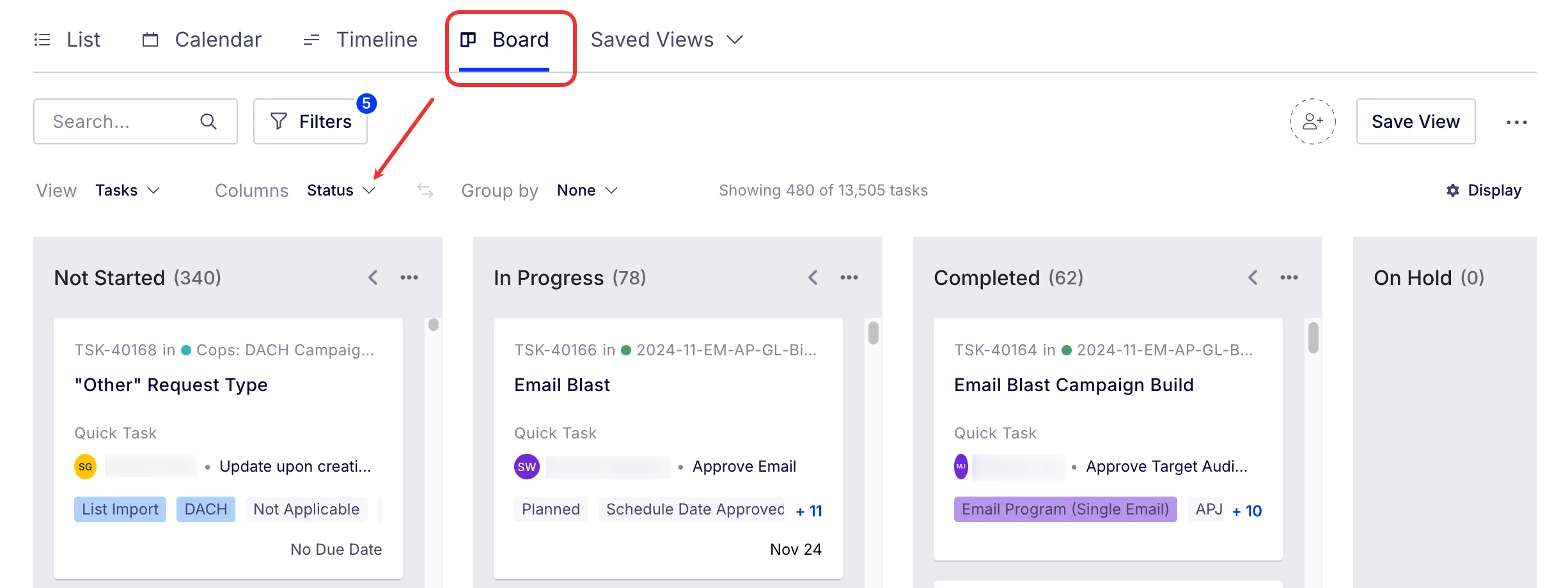This screenshot has height=588, width=1568.
Task: Click the Board tab columns icon
Action: click(x=468, y=40)
